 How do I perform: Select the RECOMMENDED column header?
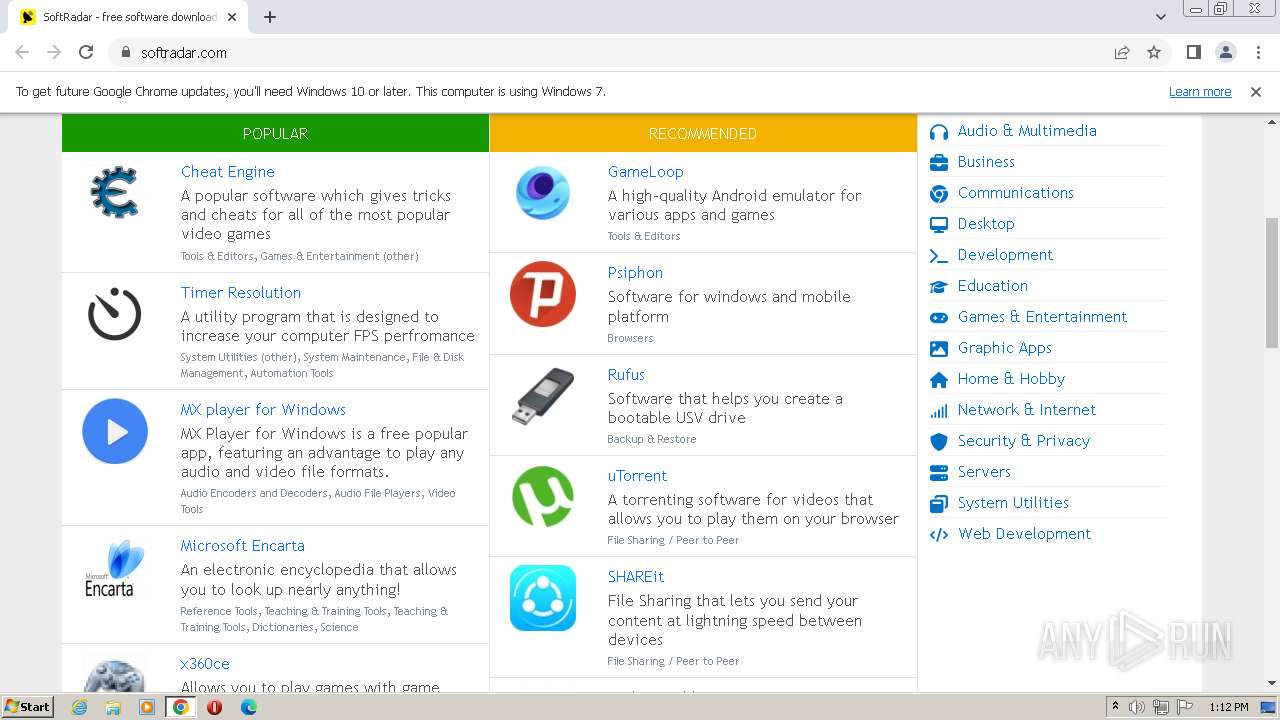tap(703, 133)
